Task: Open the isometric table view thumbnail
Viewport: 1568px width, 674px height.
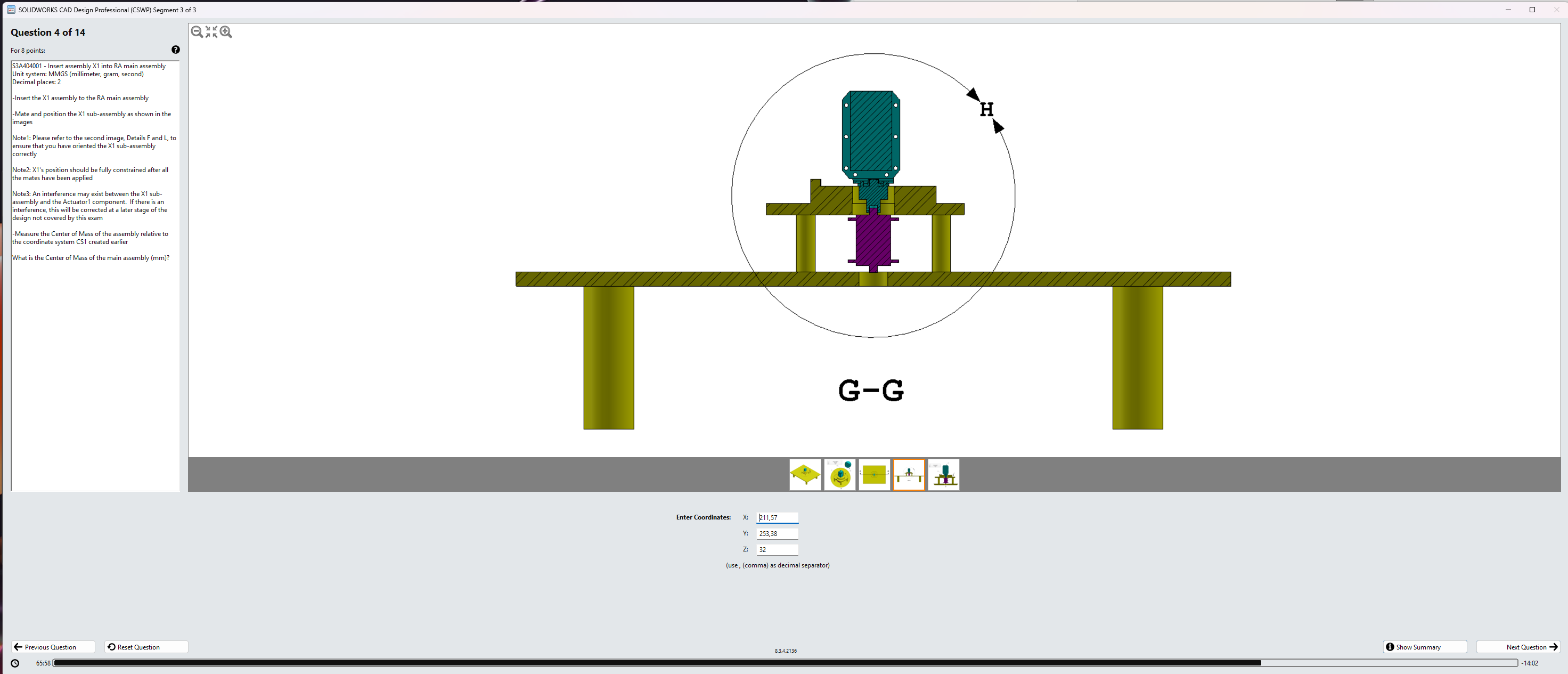Action: click(805, 474)
